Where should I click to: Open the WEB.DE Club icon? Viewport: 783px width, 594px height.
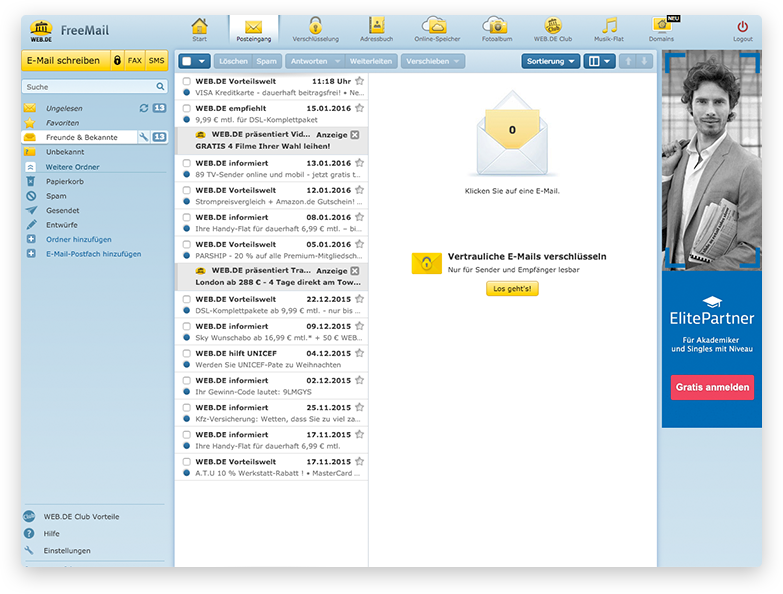pyautogui.click(x=552, y=26)
